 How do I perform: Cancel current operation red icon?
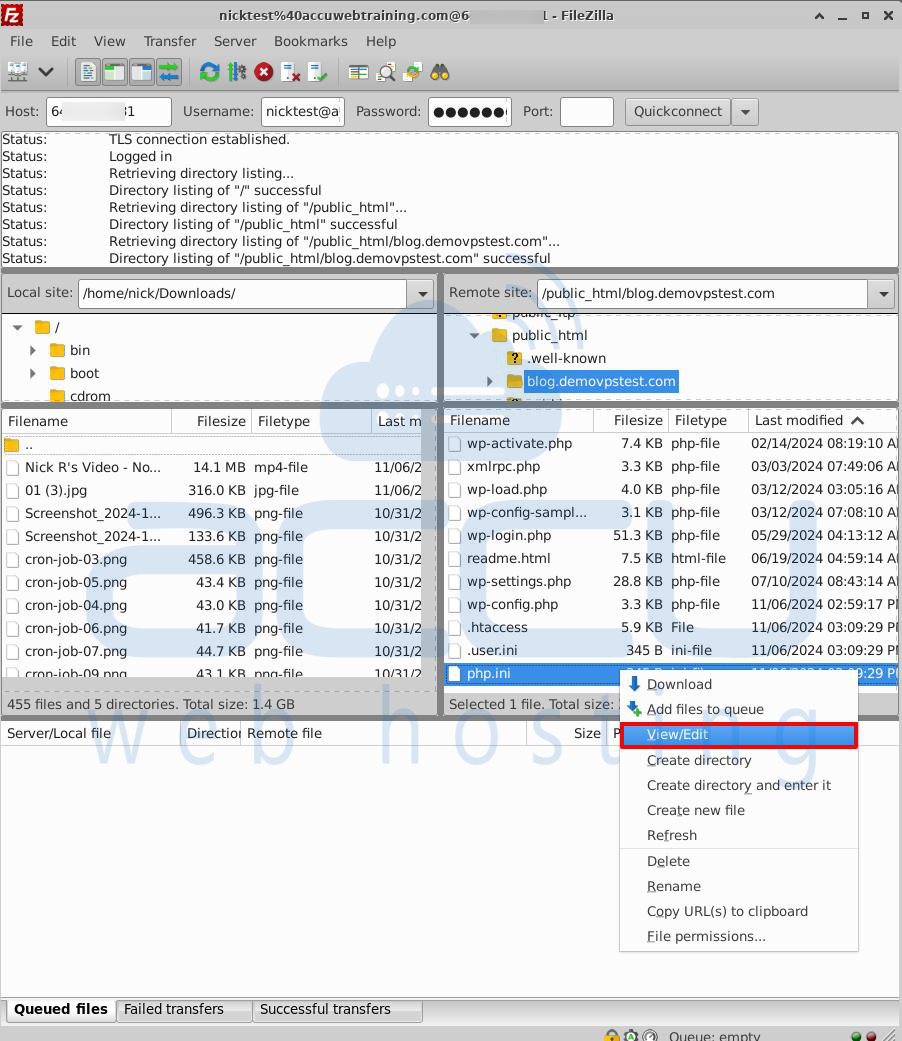pyautogui.click(x=263, y=72)
